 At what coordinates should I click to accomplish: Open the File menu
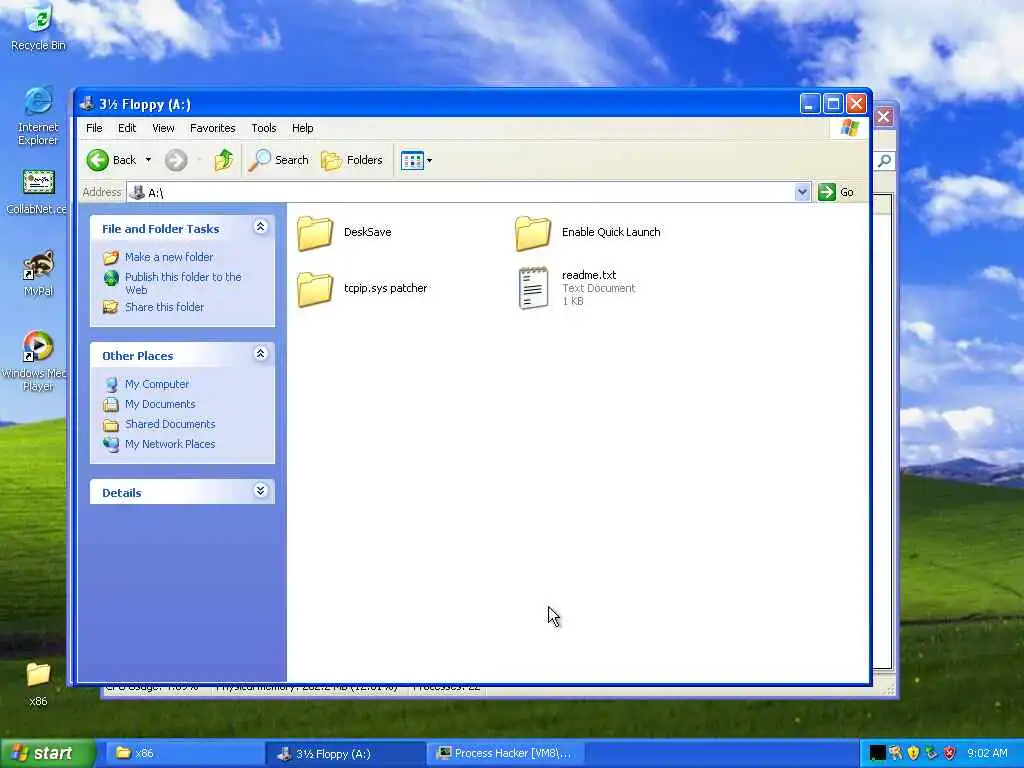[94, 128]
